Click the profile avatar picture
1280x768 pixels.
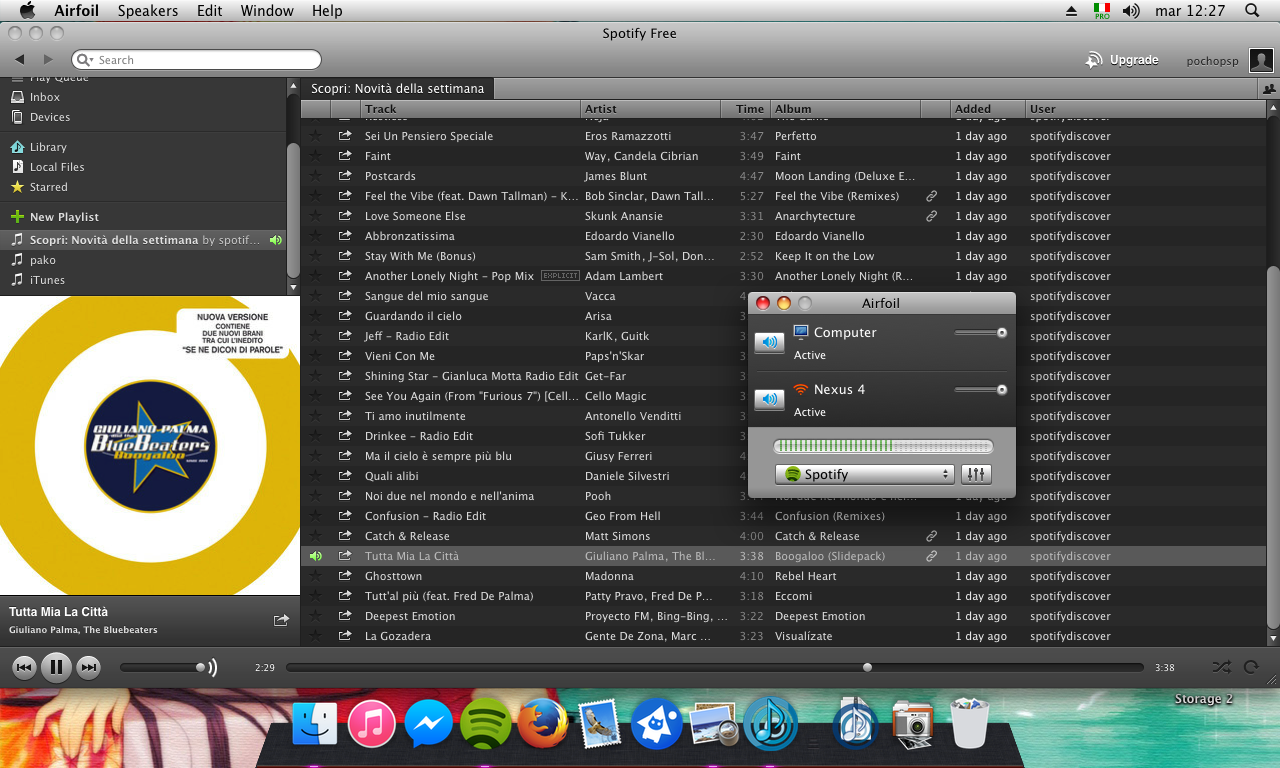(1261, 60)
